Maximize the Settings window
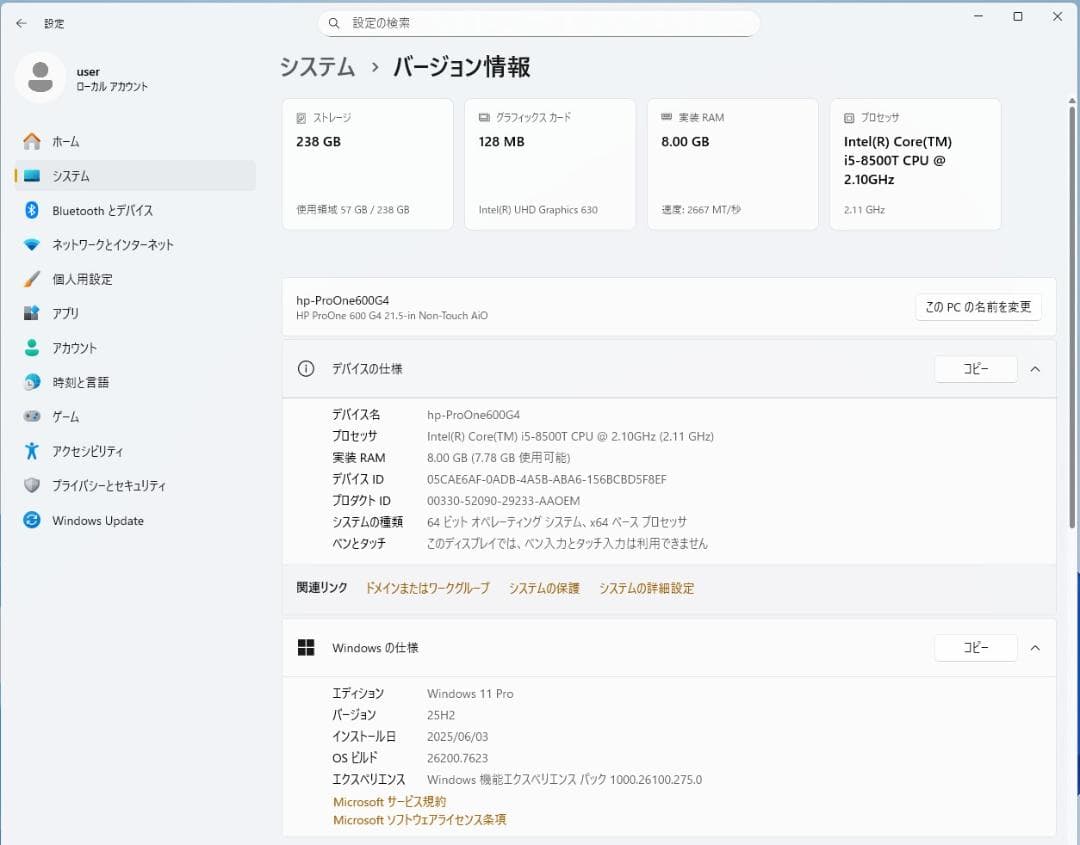This screenshot has height=845, width=1080. pos(1018,17)
